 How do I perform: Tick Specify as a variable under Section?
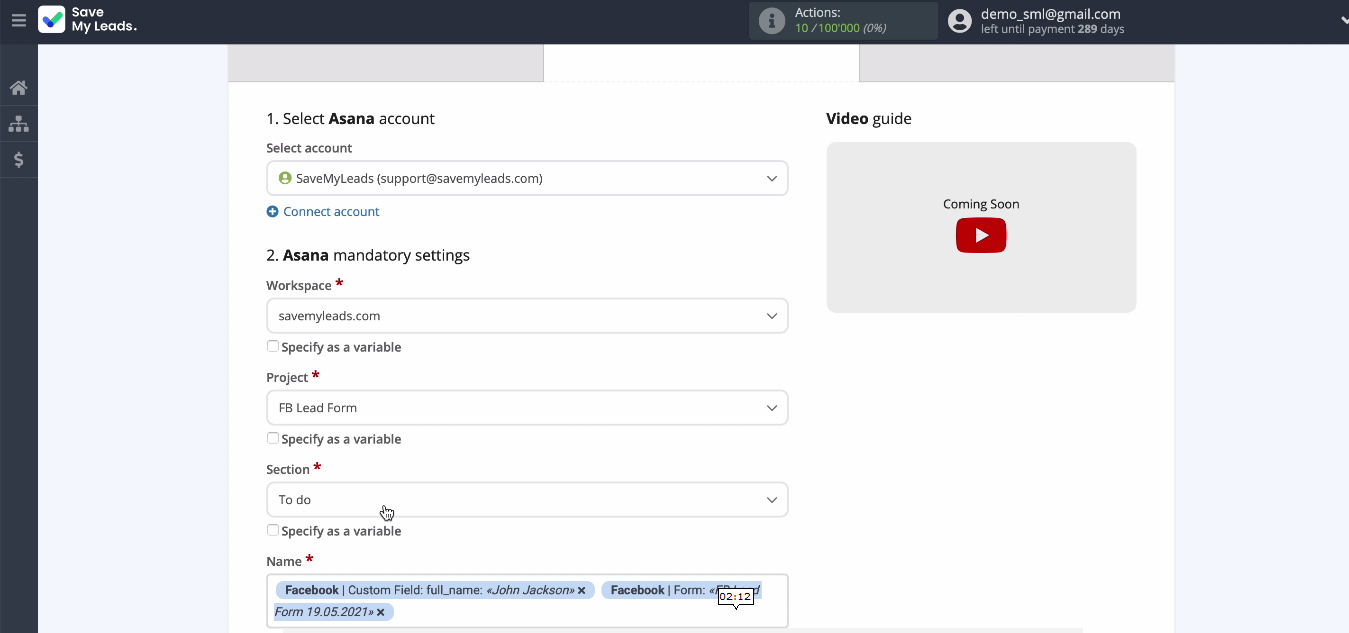click(x=273, y=531)
